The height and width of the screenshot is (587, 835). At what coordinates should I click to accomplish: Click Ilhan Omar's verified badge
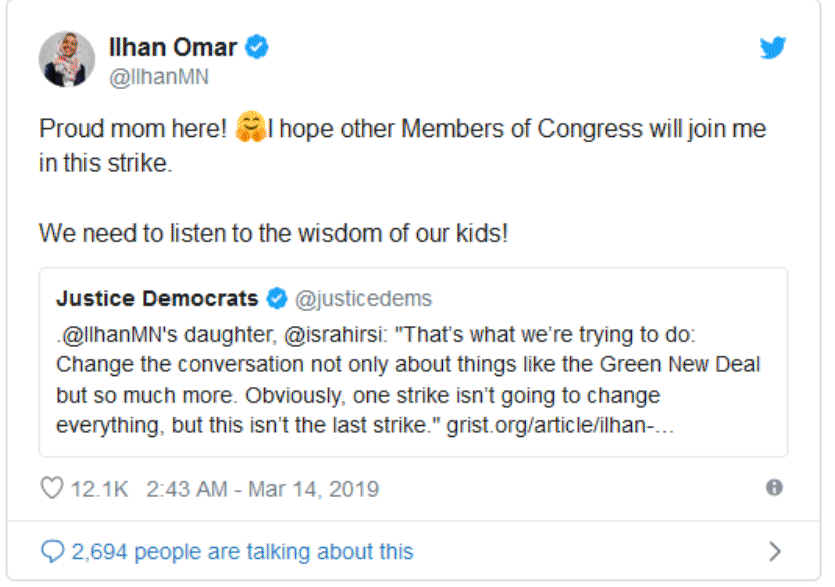257,47
